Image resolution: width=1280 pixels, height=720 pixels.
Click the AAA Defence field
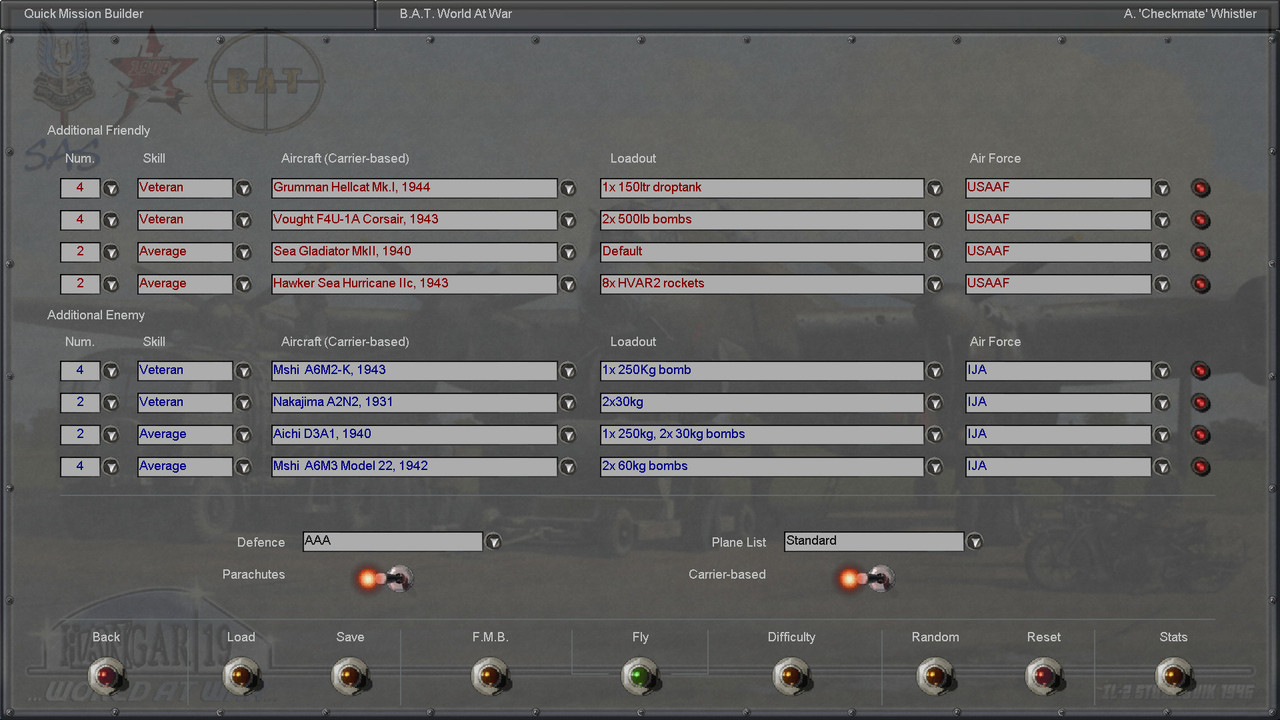pos(393,541)
